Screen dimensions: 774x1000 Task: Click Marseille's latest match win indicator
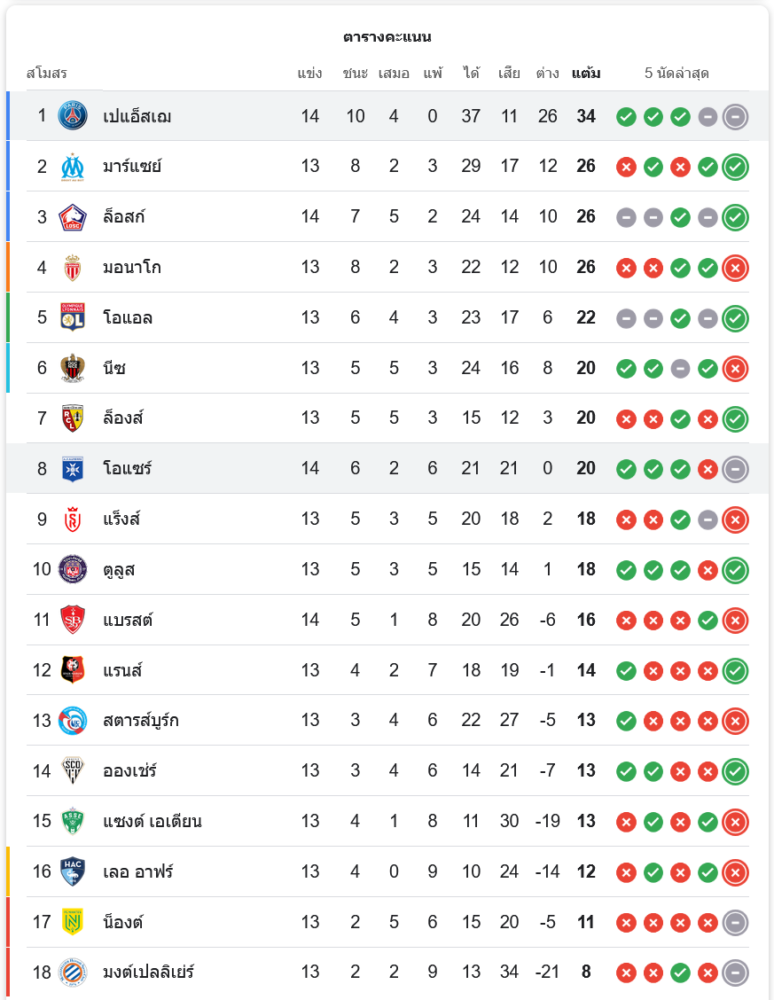point(735,167)
